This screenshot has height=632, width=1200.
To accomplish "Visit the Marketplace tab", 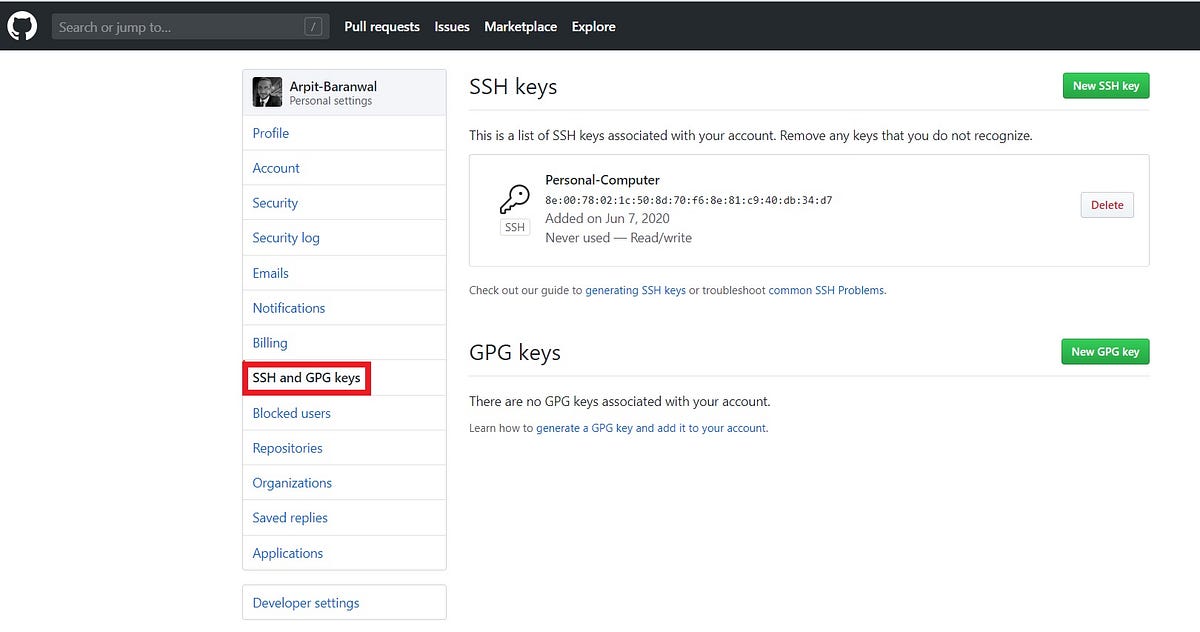I will [520, 27].
